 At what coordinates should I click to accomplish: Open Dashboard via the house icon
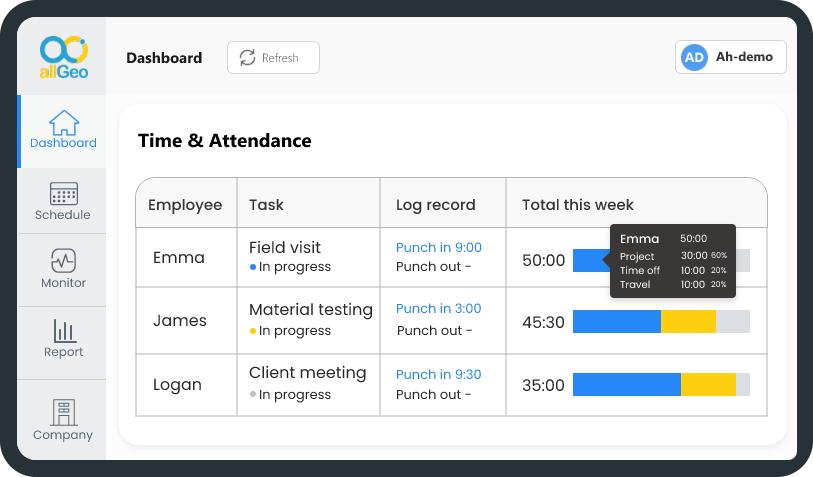64,123
